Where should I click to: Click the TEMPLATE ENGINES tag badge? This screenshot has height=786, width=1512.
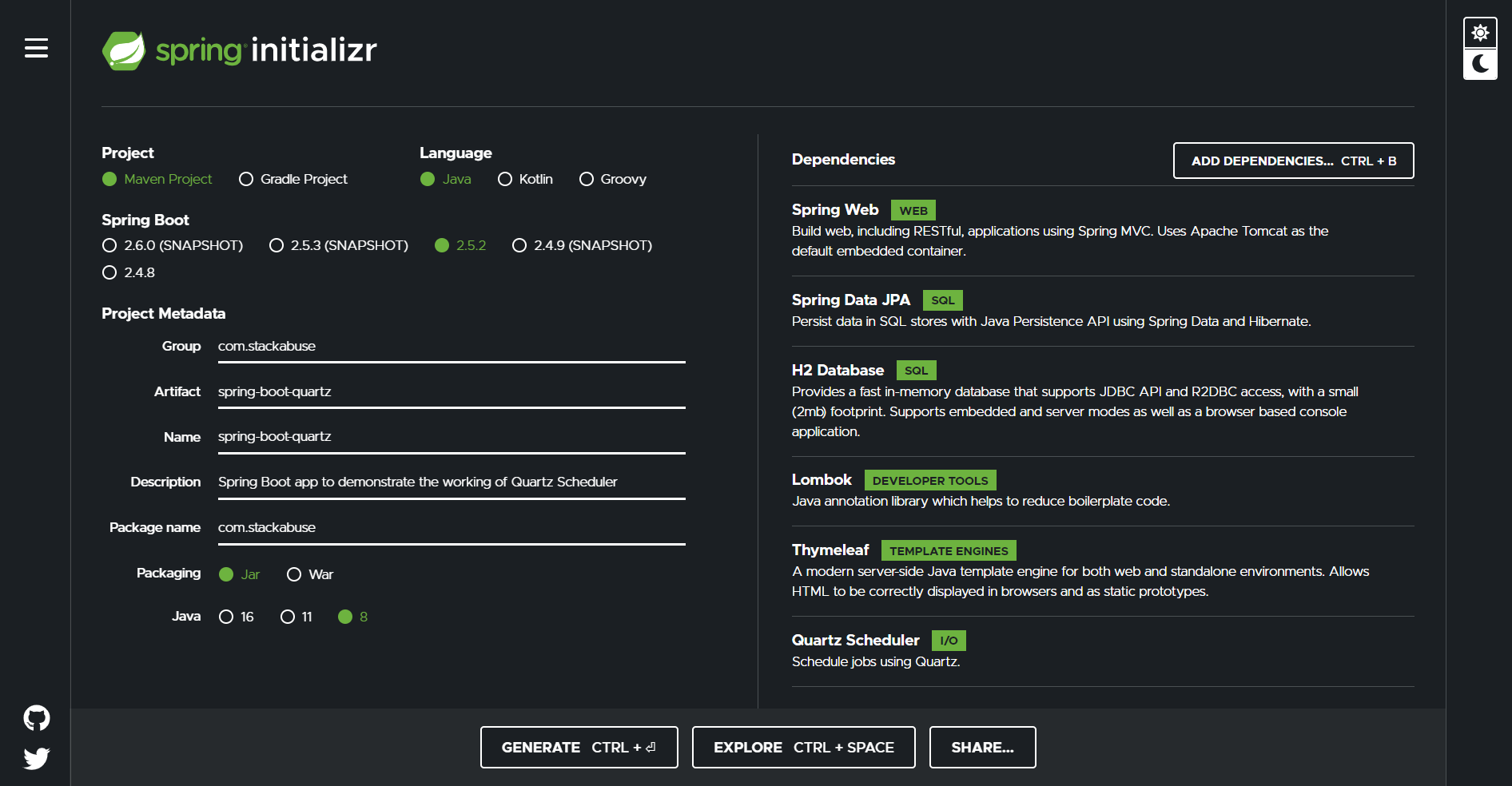tap(949, 550)
